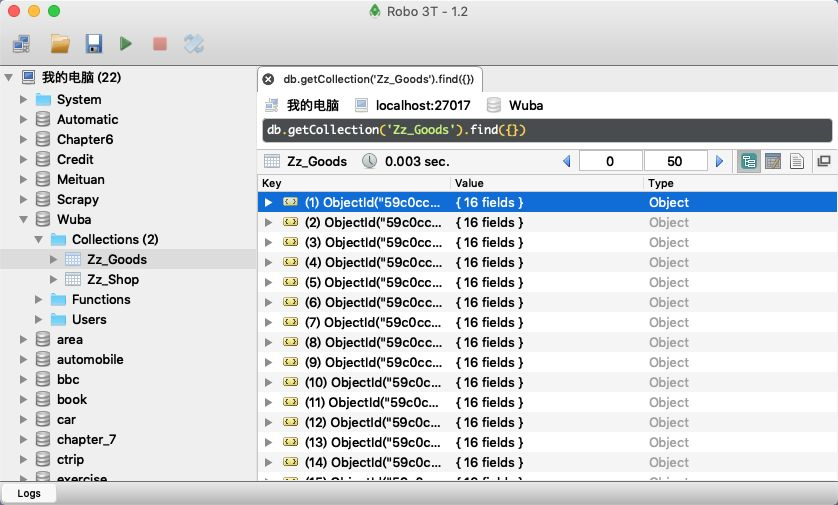This screenshot has height=505, width=838.
Task: Open the Logs tab at bottom
Action: tap(29, 493)
